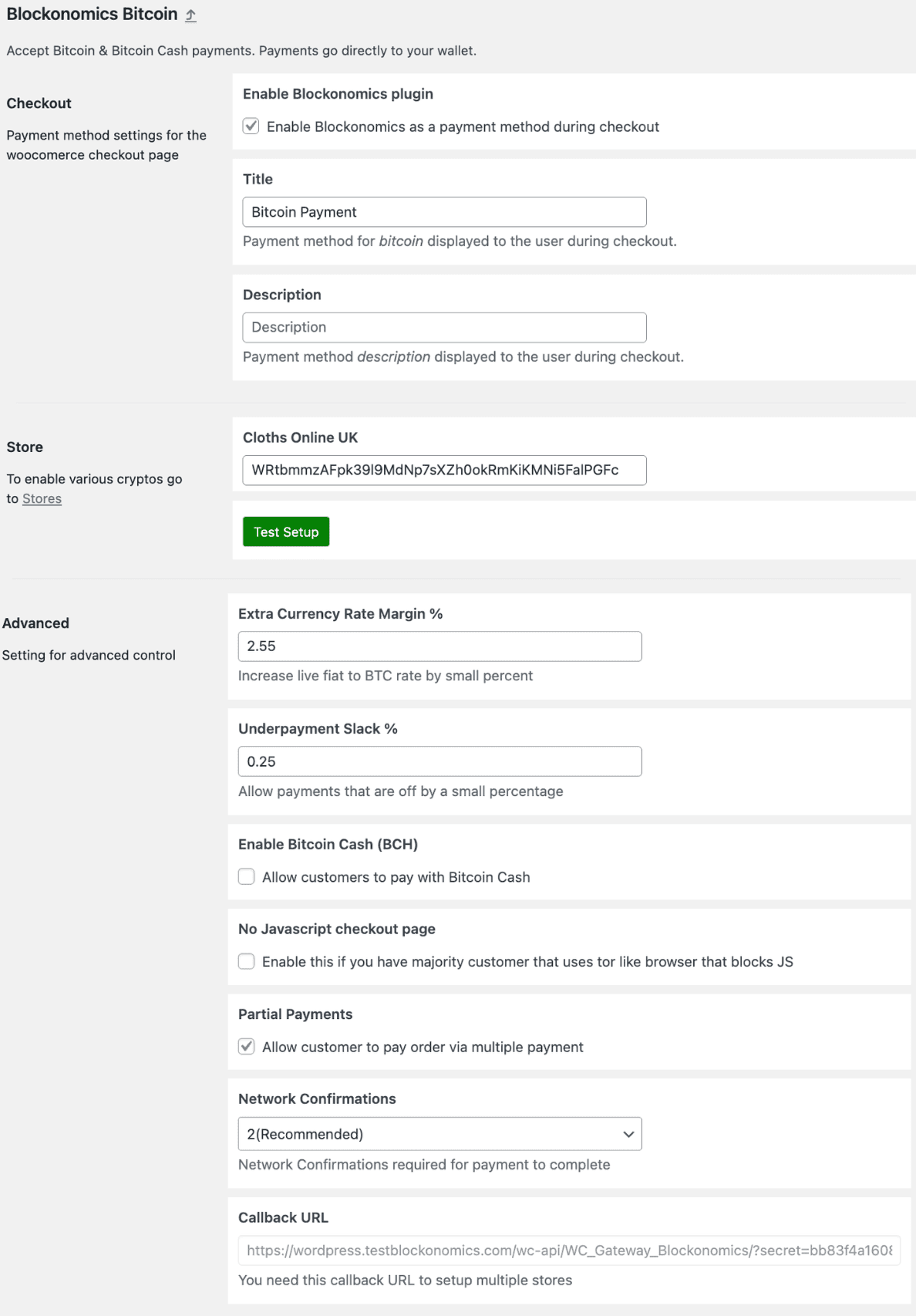Viewport: 916px width, 1316px height.
Task: Click the 'Setting for advanced control' text
Action: (x=89, y=655)
